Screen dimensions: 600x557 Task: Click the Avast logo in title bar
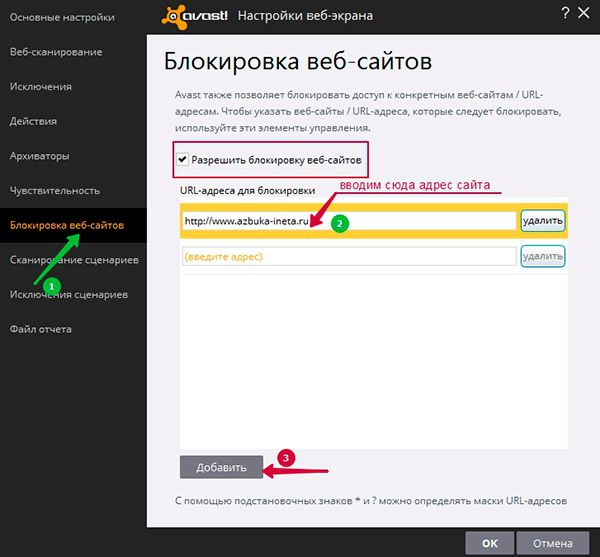tap(194, 16)
